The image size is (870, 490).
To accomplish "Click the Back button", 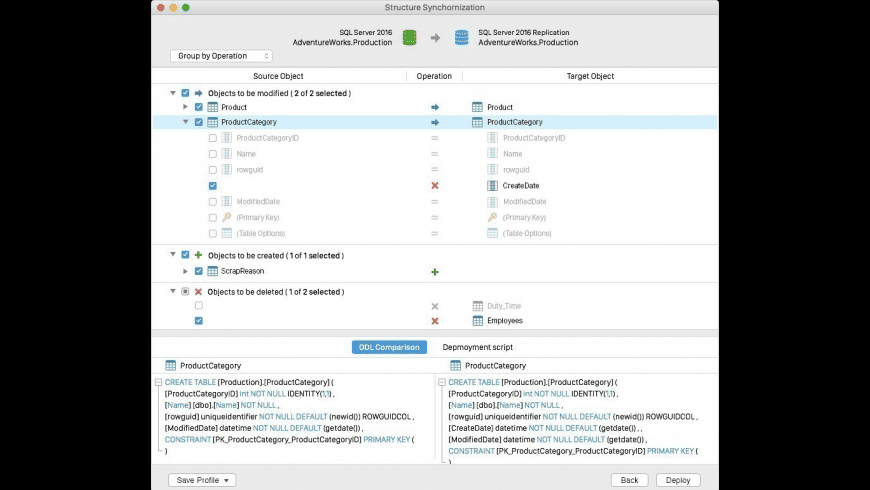I will click(629, 480).
